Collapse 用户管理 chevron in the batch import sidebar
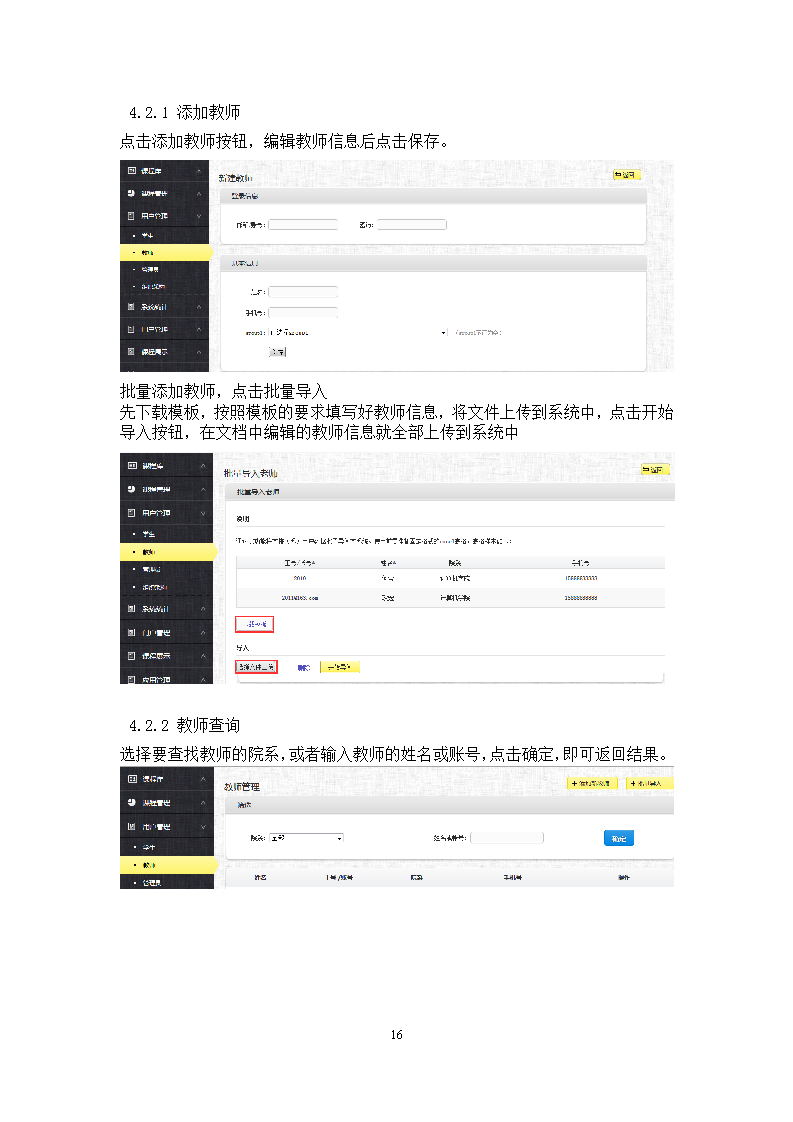Screen dimensions: 793x1122 (203, 513)
